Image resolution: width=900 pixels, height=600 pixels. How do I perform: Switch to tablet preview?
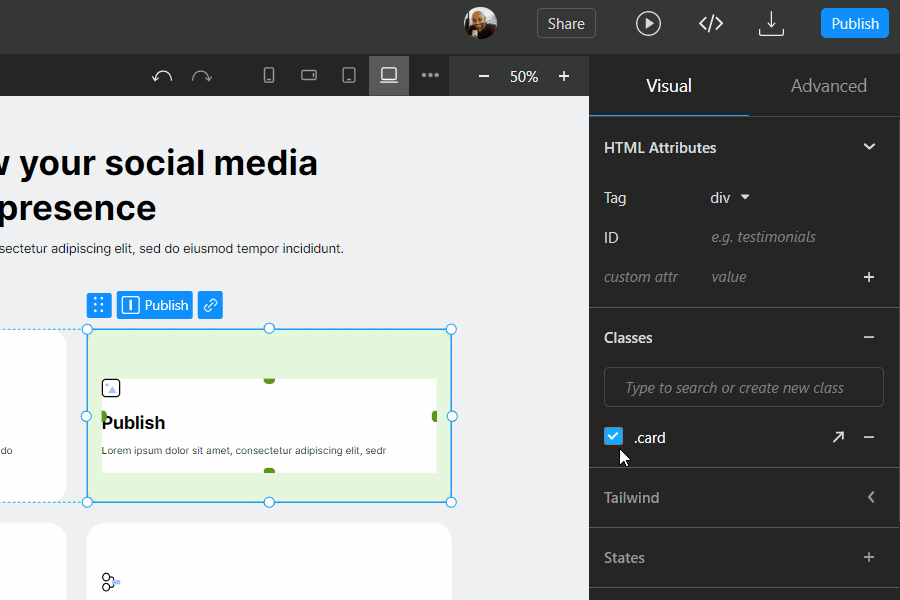coord(348,75)
